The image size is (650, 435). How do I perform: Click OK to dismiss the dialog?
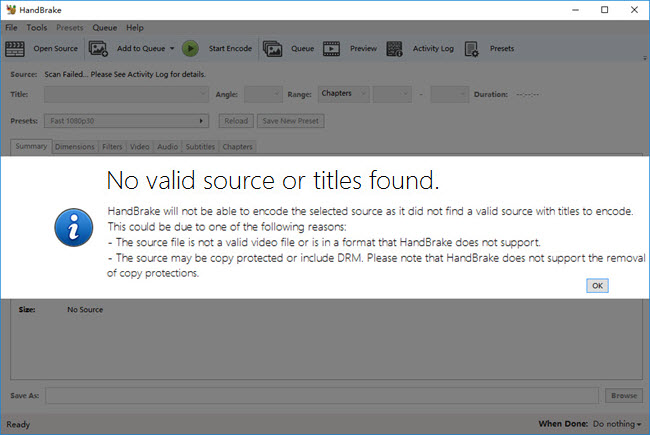(597, 286)
